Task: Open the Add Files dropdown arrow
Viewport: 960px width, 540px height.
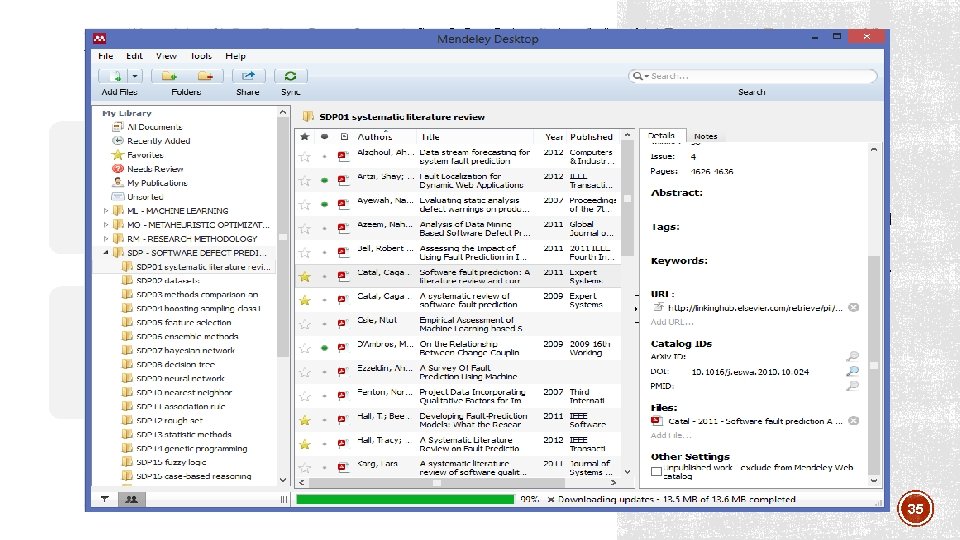Action: [x=135, y=76]
